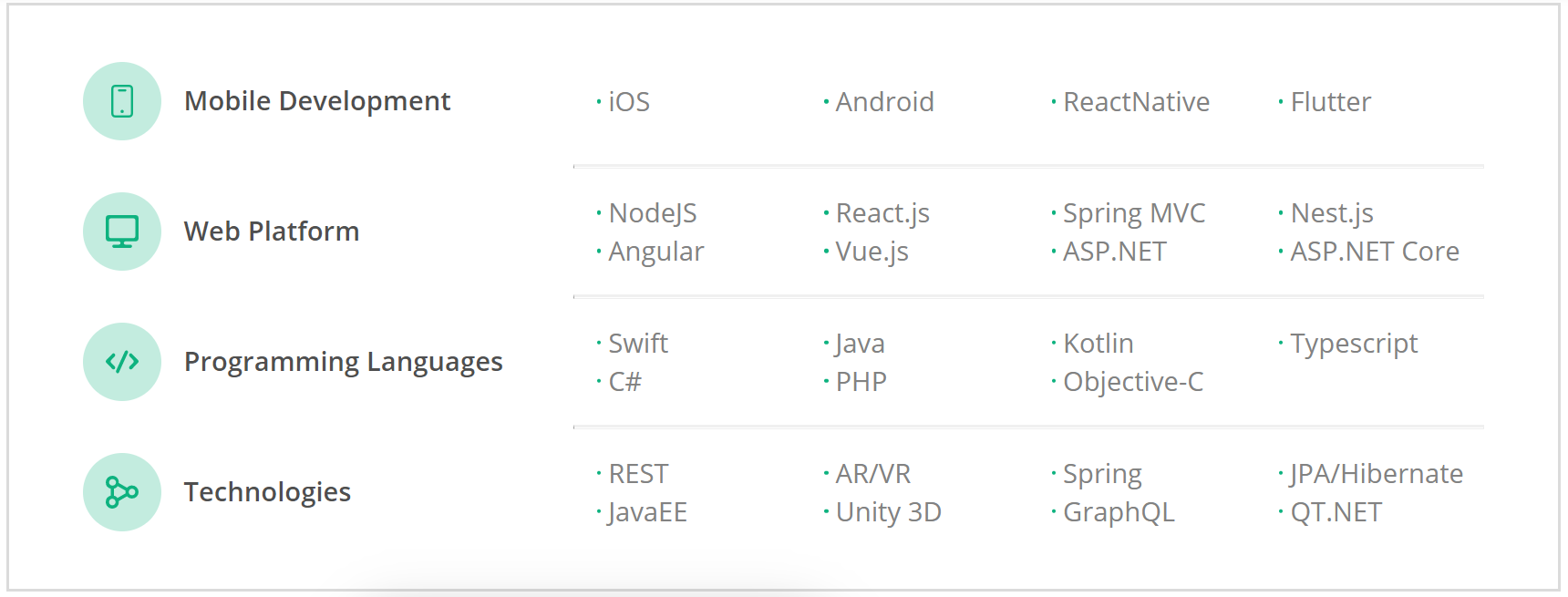This screenshot has width=1568, height=597.
Task: Click the Flutter item
Action: [1330, 102]
